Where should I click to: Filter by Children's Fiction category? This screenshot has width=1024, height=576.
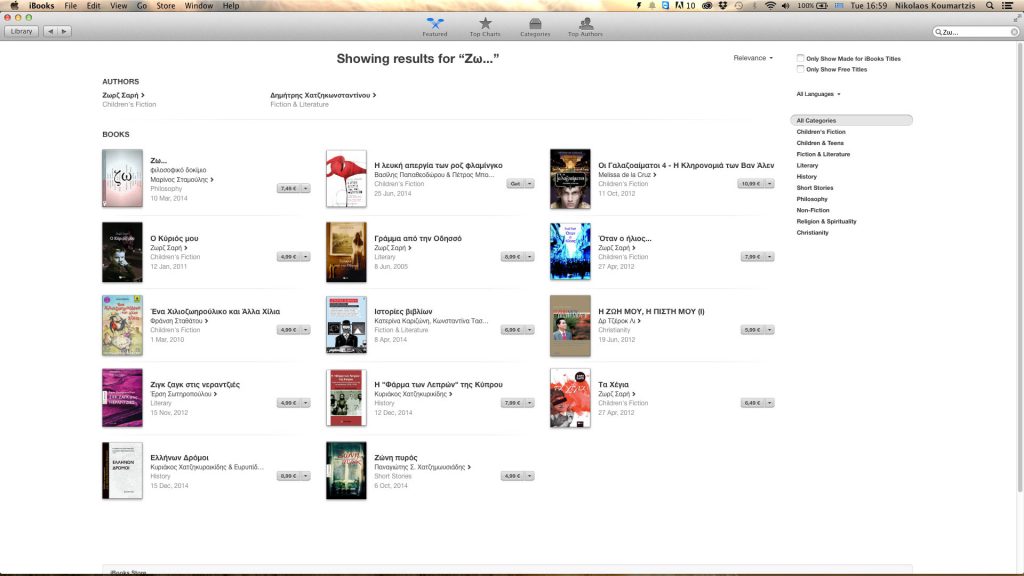click(x=820, y=132)
